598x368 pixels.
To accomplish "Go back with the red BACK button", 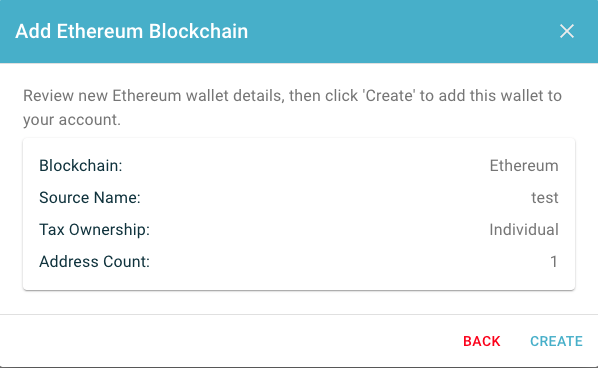I will click(482, 341).
